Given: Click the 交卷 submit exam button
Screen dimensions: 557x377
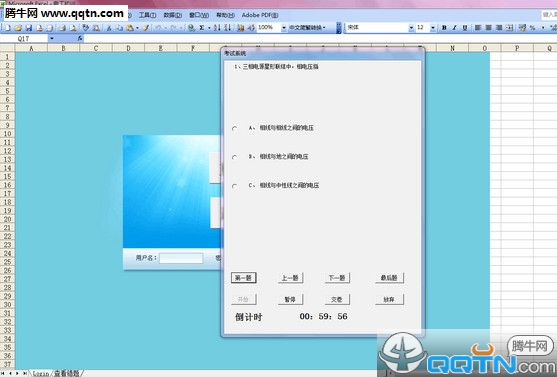Looking at the screenshot, I should tap(337, 299).
